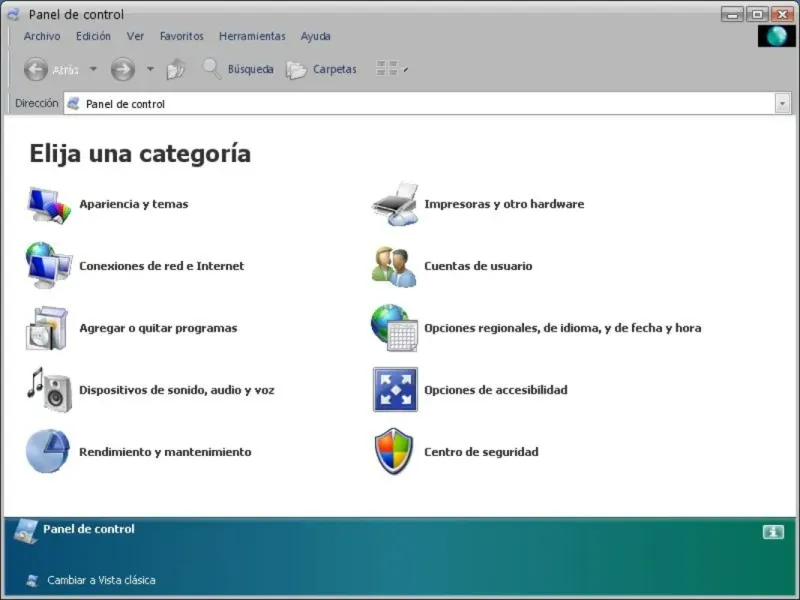The width and height of the screenshot is (800, 600).
Task: Expand the forward history dropdown arrow
Action: pyautogui.click(x=150, y=68)
